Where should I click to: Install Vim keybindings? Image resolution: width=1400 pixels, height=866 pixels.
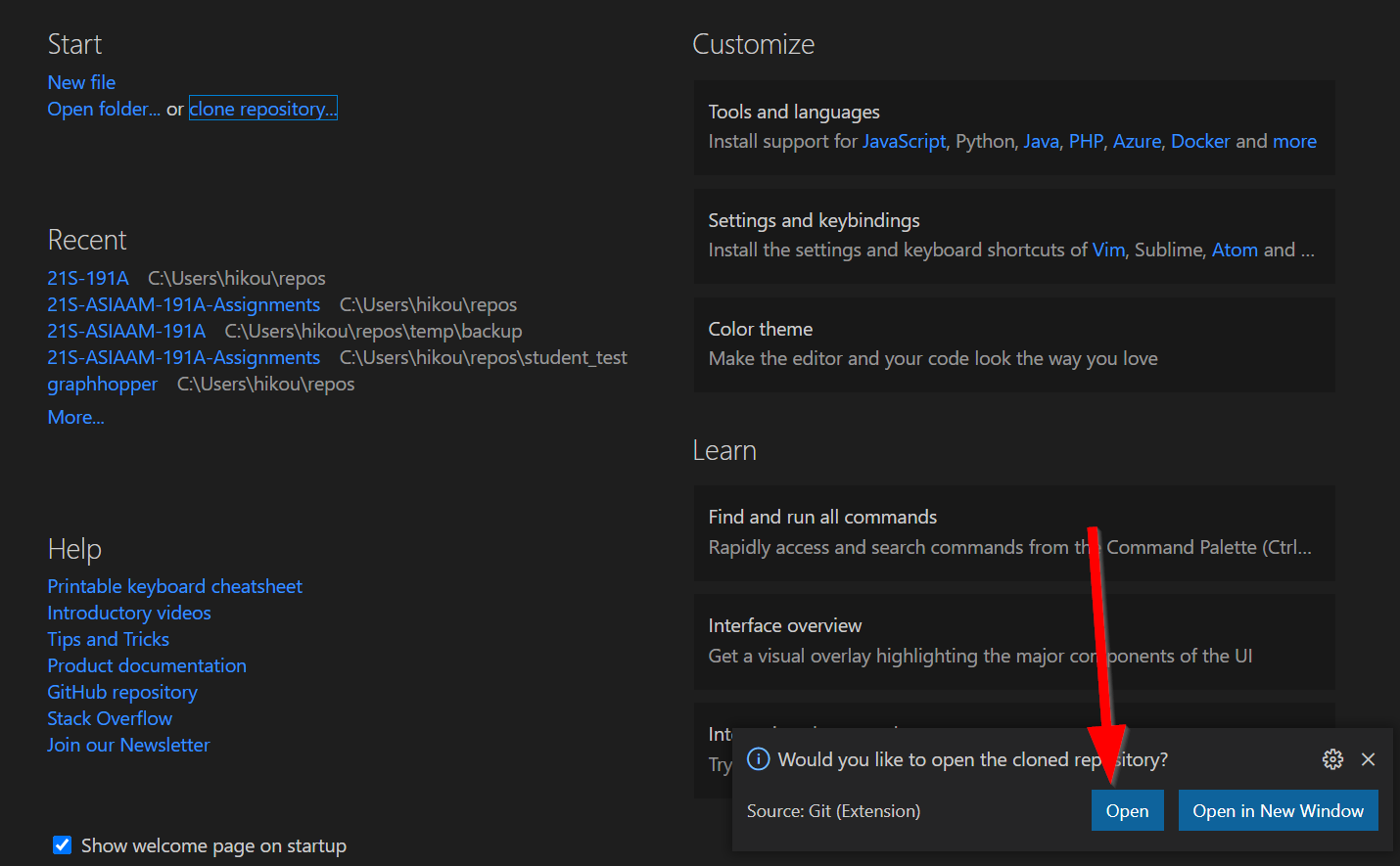coord(1108,250)
